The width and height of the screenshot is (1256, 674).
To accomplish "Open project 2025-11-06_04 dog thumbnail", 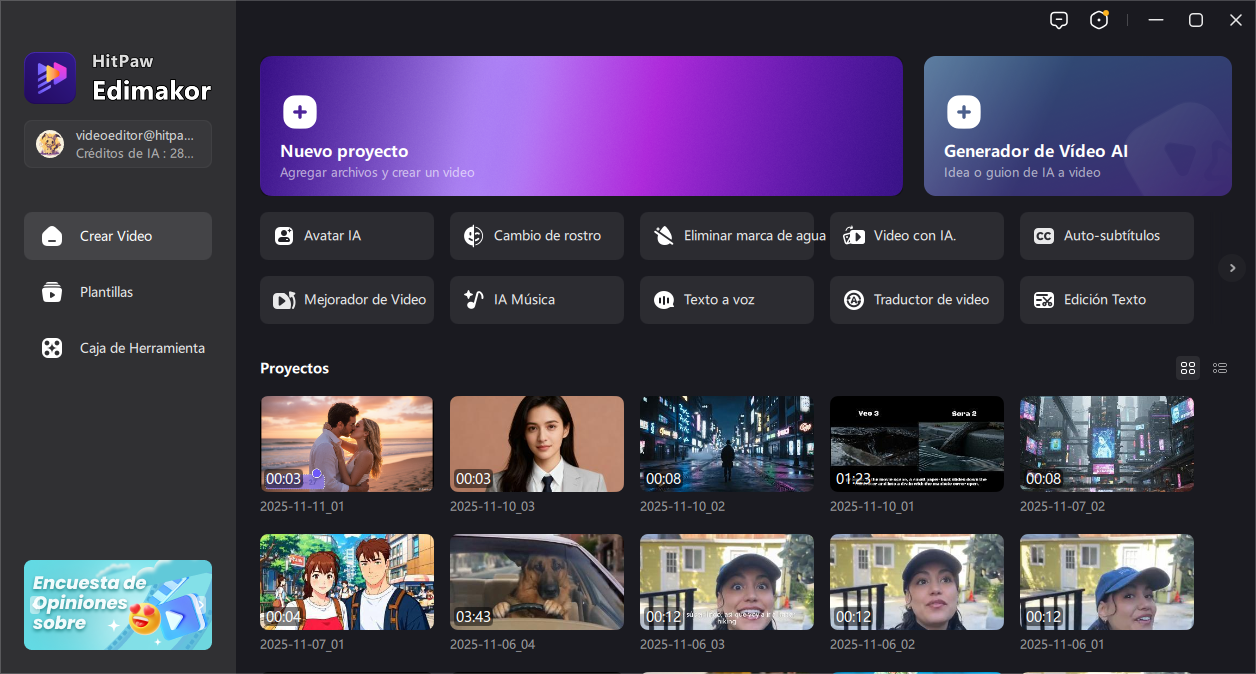I will click(536, 582).
